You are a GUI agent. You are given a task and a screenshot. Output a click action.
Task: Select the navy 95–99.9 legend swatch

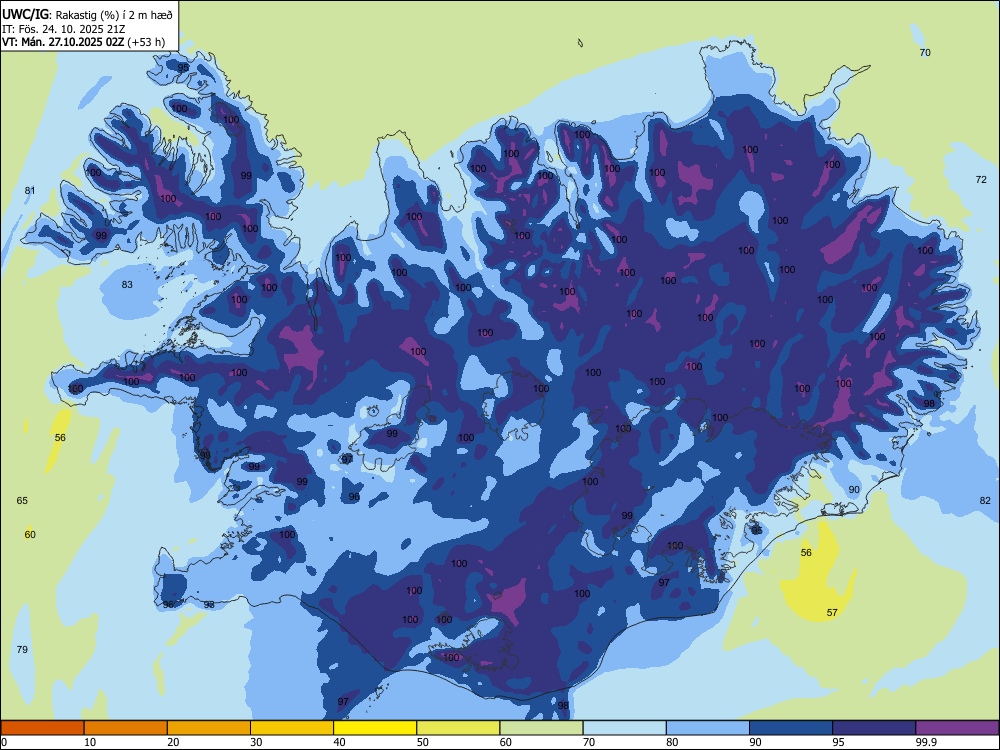[x=874, y=728]
